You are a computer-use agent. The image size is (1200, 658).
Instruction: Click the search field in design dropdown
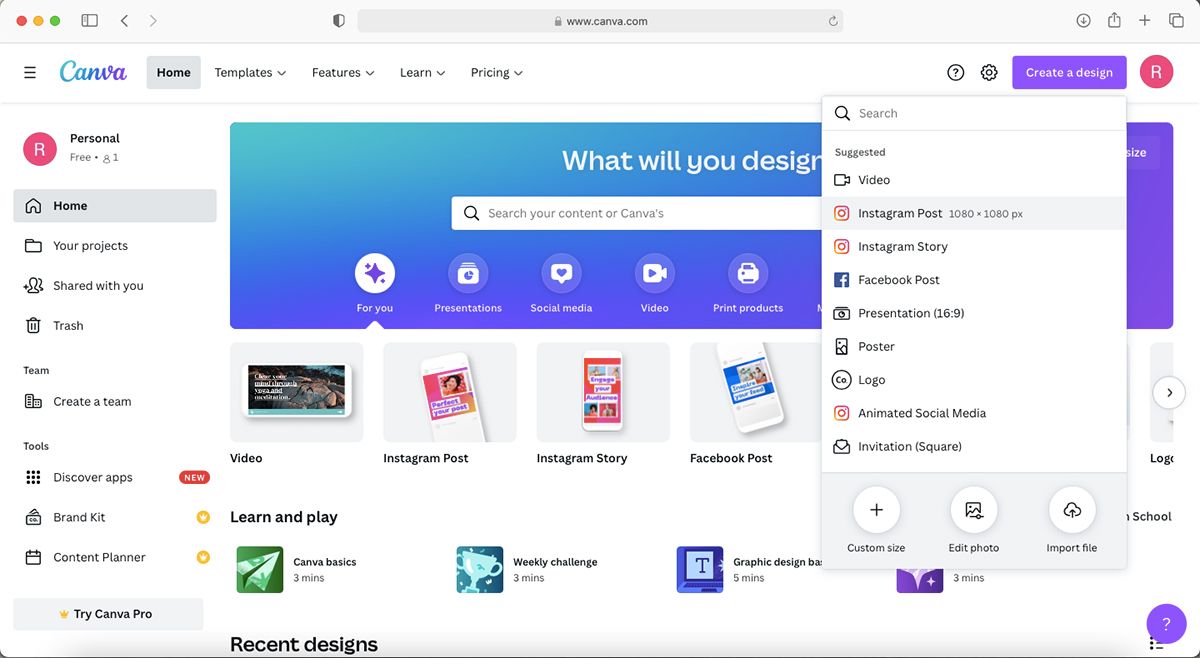(x=974, y=114)
